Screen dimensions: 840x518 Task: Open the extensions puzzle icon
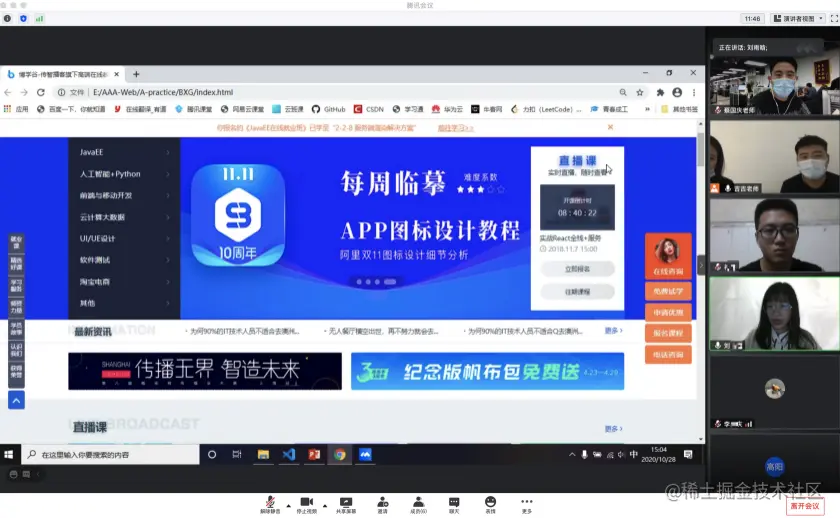point(661,92)
